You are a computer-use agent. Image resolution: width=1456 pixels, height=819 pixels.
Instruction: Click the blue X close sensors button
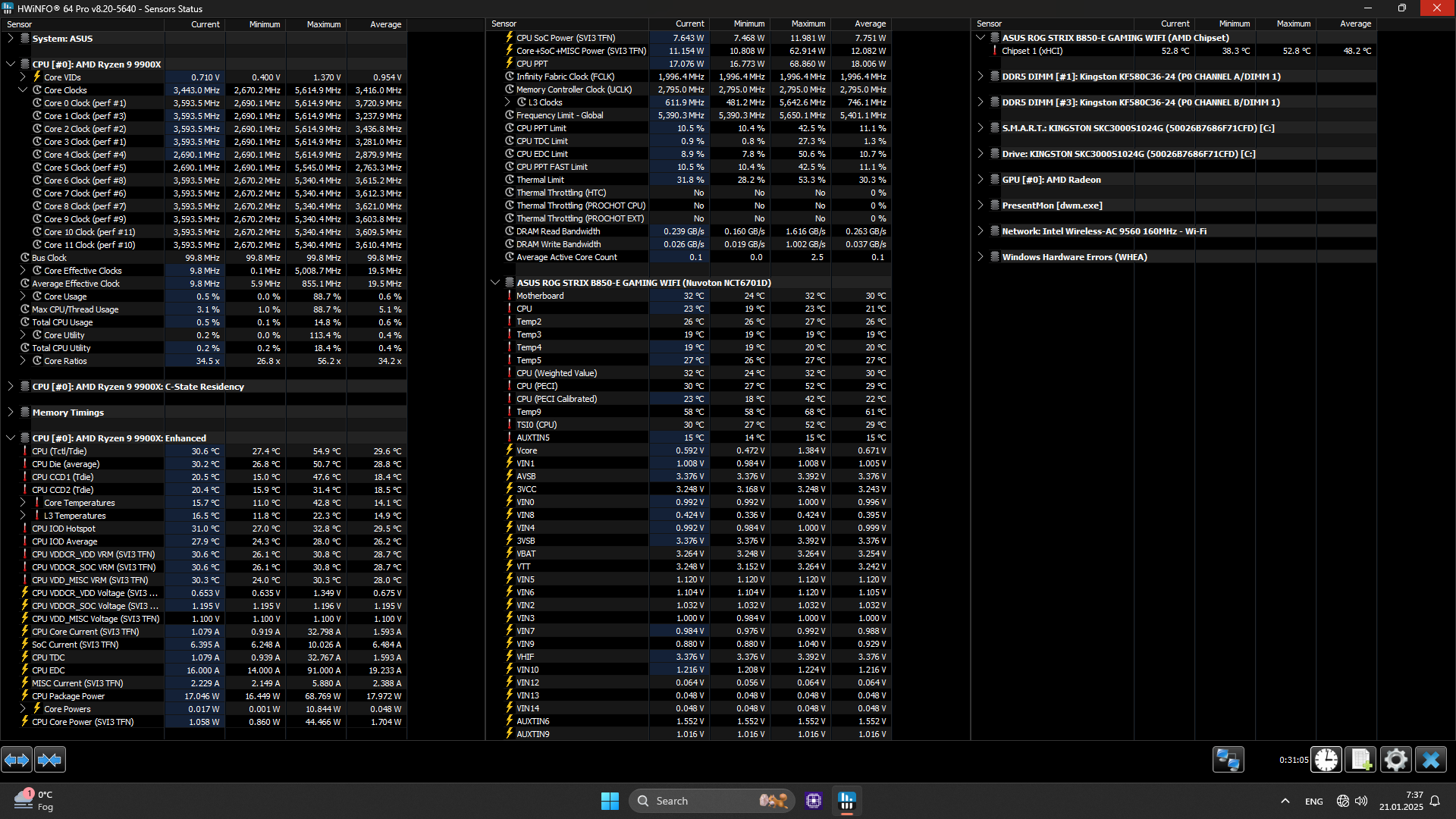[x=1431, y=759]
